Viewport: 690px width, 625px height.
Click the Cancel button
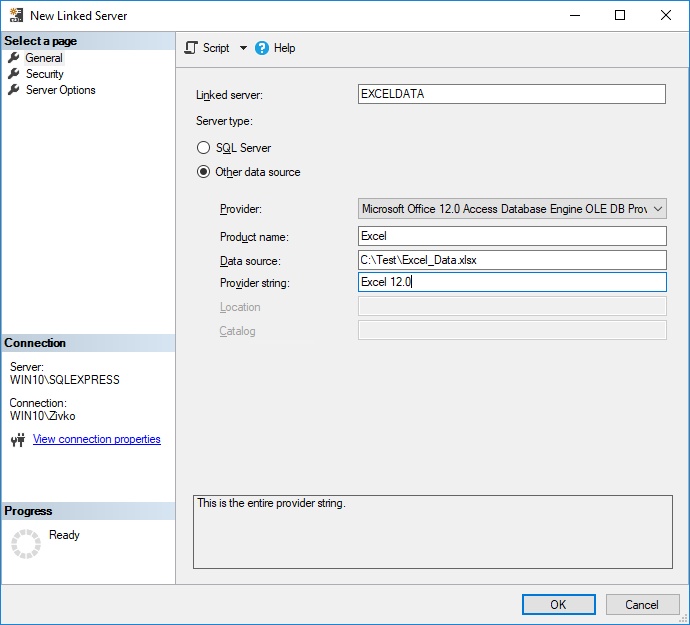pyautogui.click(x=642, y=604)
